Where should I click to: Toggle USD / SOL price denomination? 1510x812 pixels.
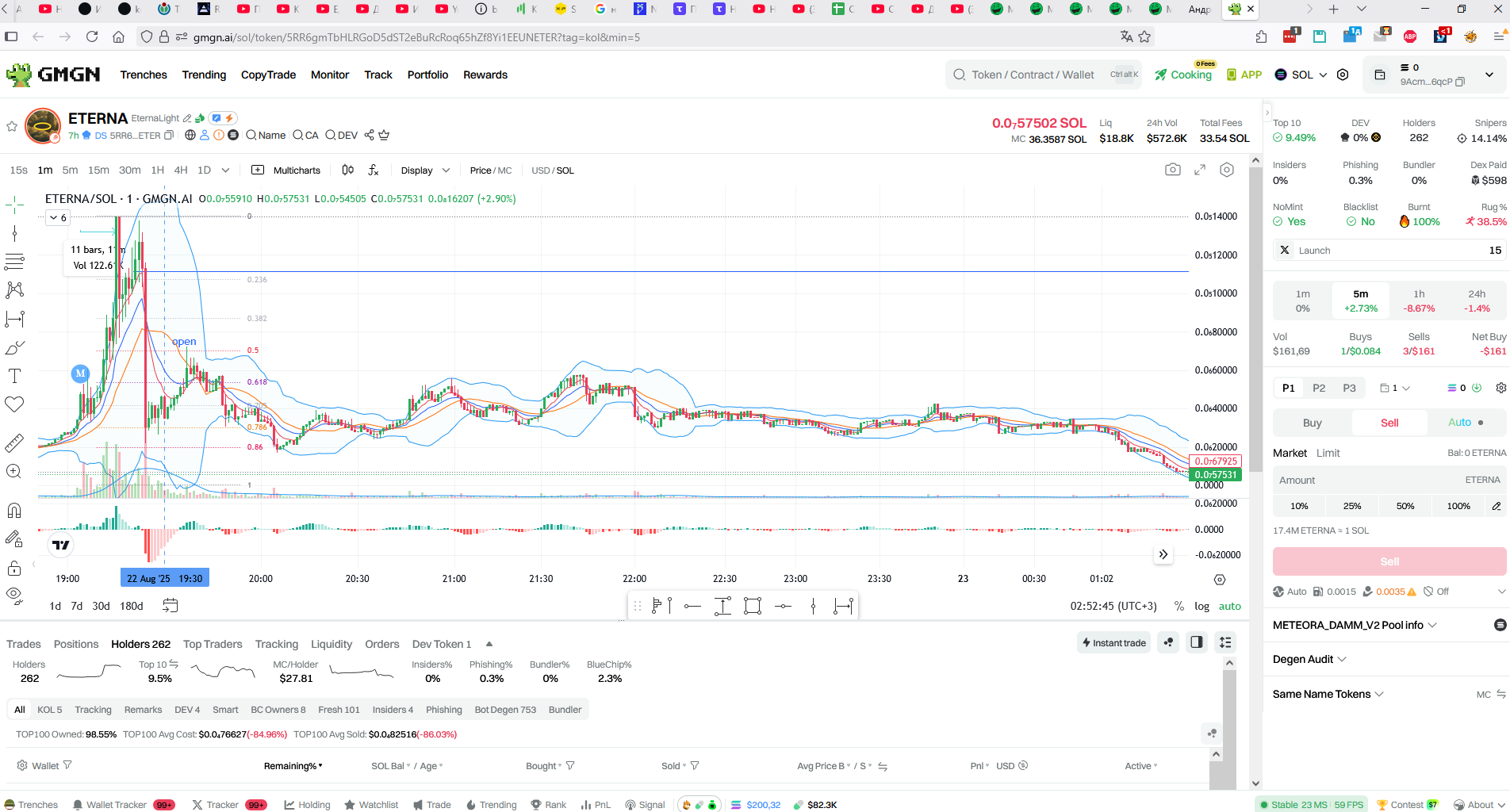553,170
